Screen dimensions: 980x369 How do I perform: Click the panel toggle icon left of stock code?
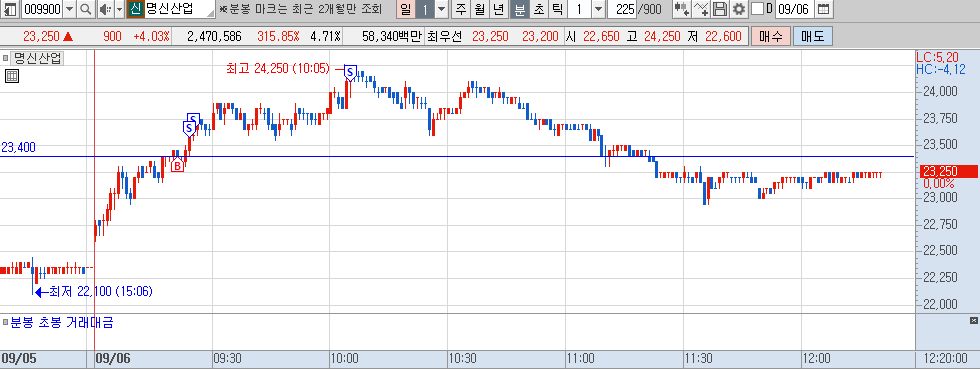11,9
